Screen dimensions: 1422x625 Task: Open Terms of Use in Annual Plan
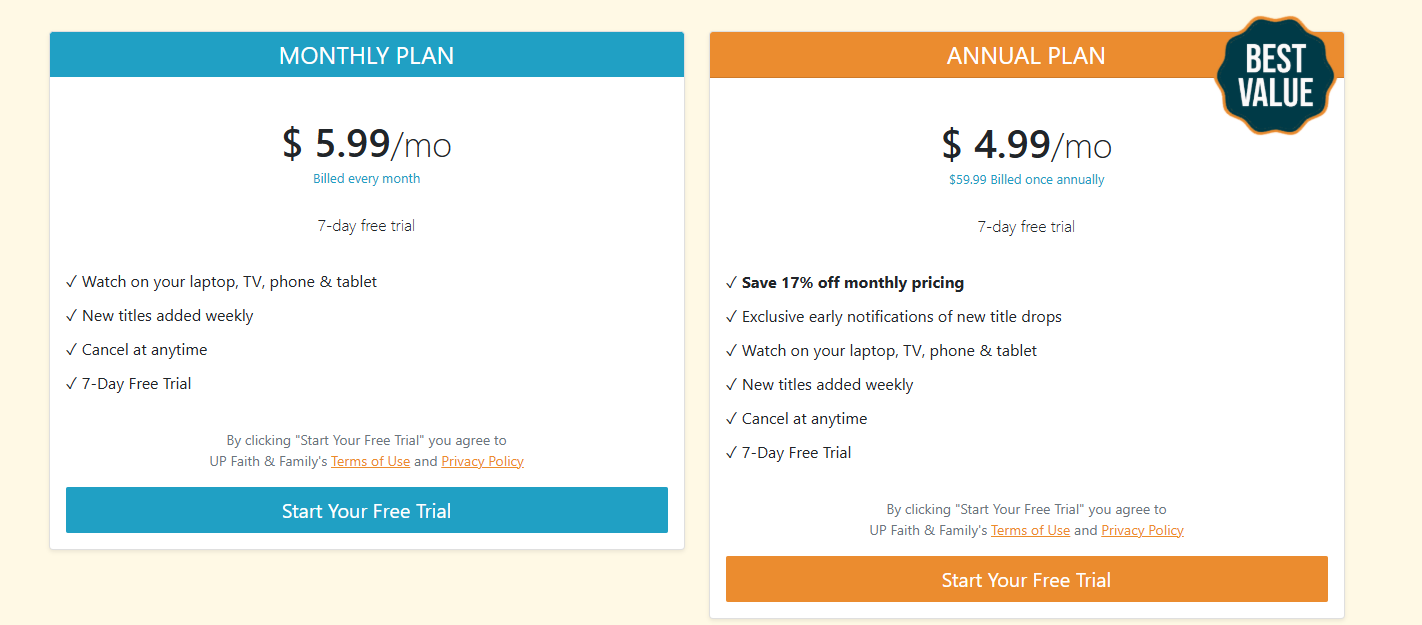pyautogui.click(x=1030, y=531)
